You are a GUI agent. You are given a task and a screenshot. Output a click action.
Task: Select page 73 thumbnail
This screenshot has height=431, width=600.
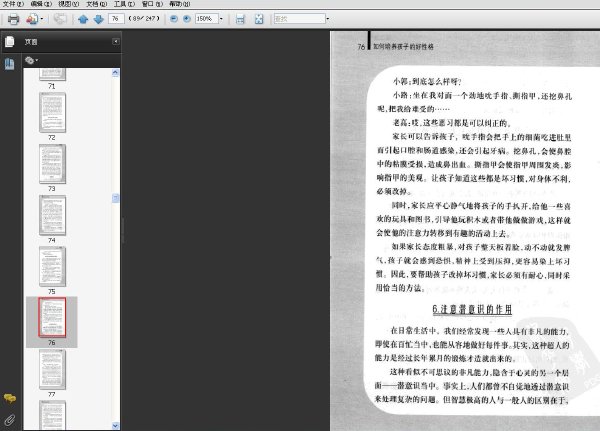52,164
